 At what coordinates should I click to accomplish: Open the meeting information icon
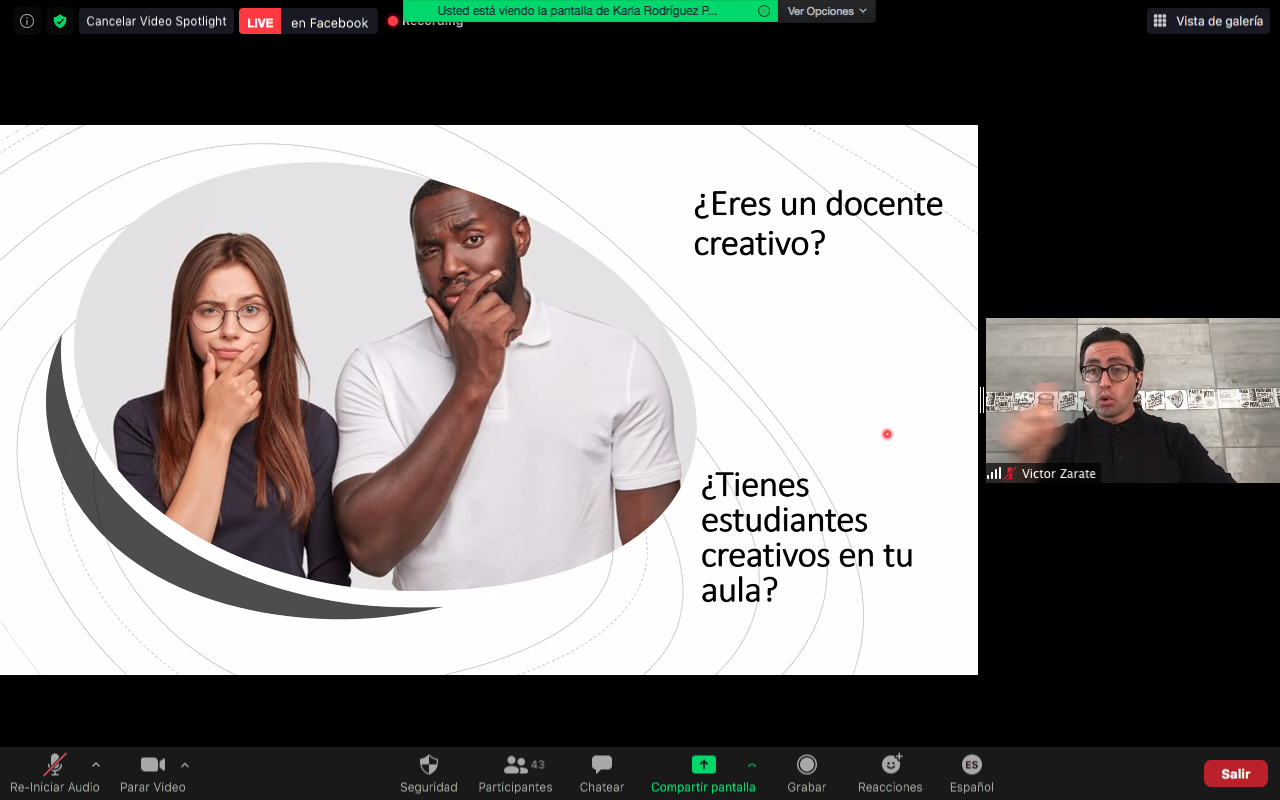click(x=27, y=21)
